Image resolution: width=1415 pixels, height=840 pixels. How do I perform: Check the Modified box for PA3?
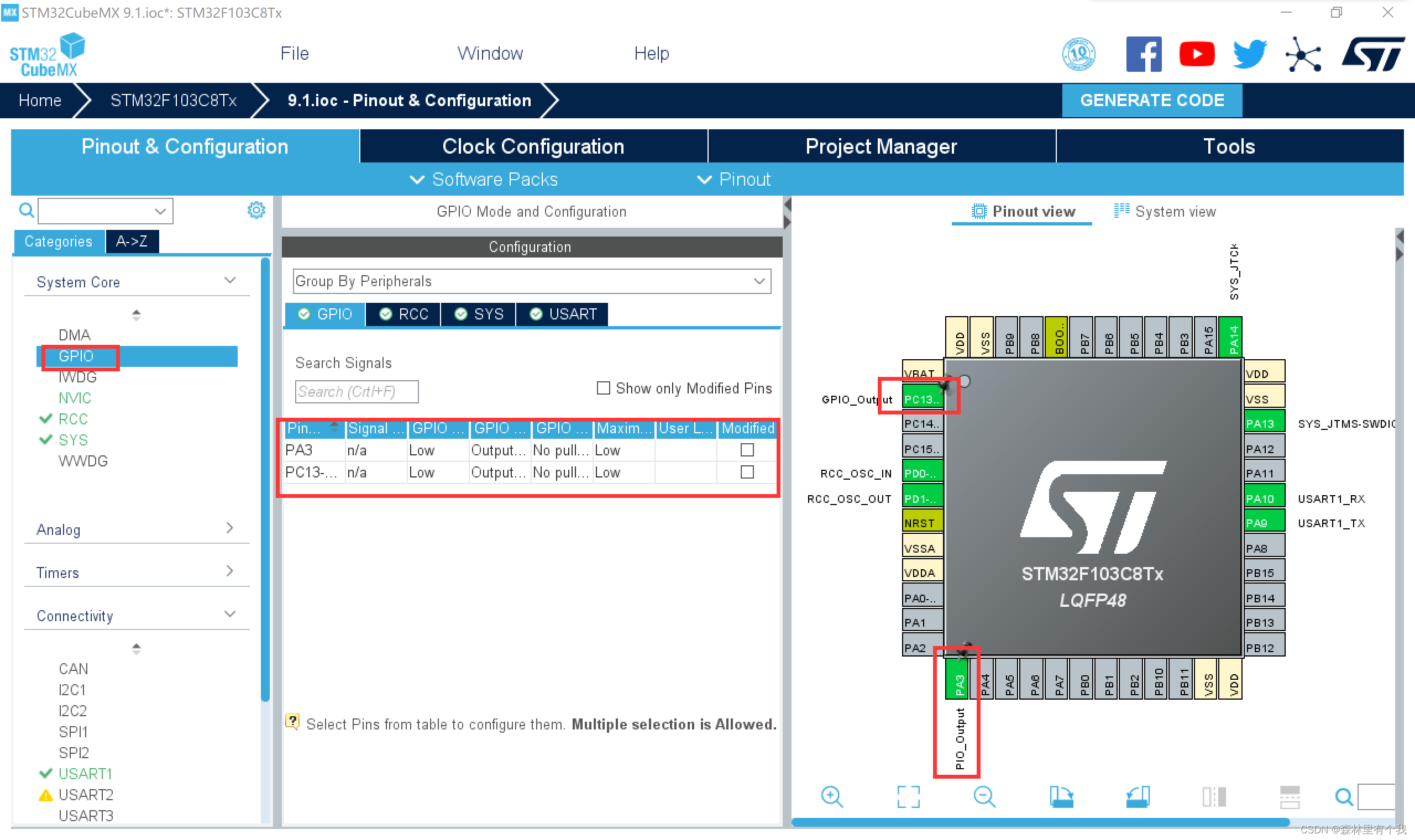[747, 450]
